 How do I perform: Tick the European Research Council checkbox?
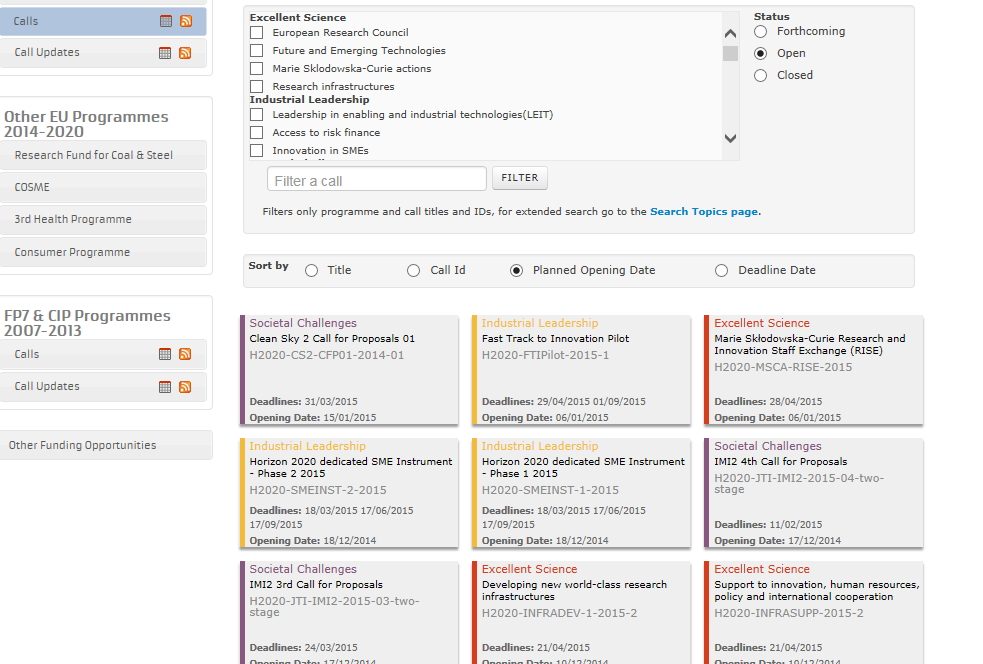(x=256, y=33)
